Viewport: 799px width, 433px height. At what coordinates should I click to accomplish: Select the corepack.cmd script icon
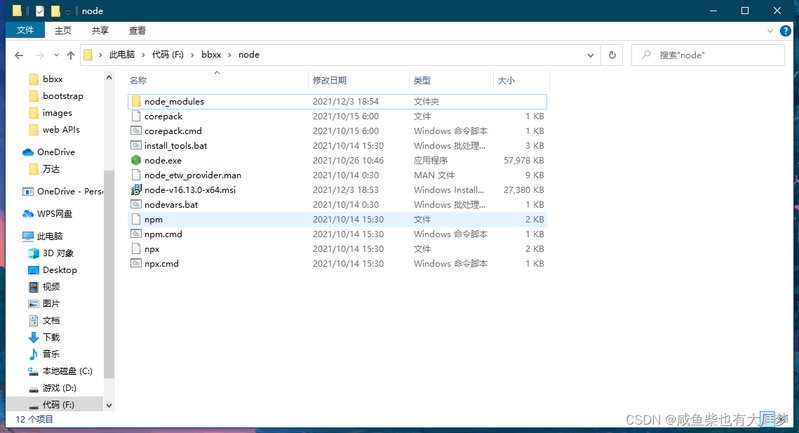(x=136, y=131)
